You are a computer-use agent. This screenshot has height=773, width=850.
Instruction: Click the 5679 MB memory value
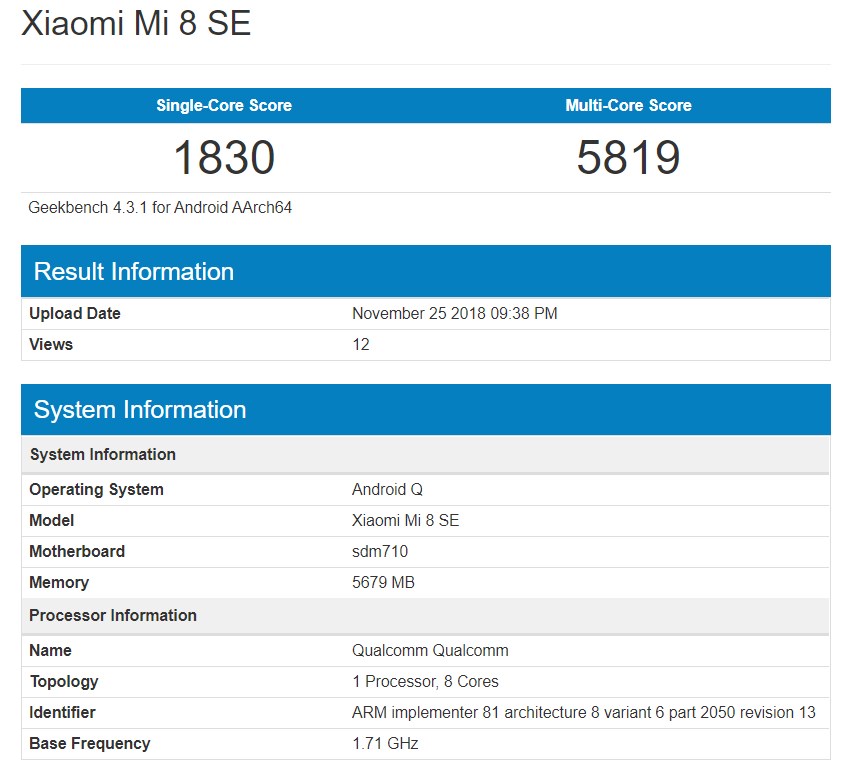[383, 582]
